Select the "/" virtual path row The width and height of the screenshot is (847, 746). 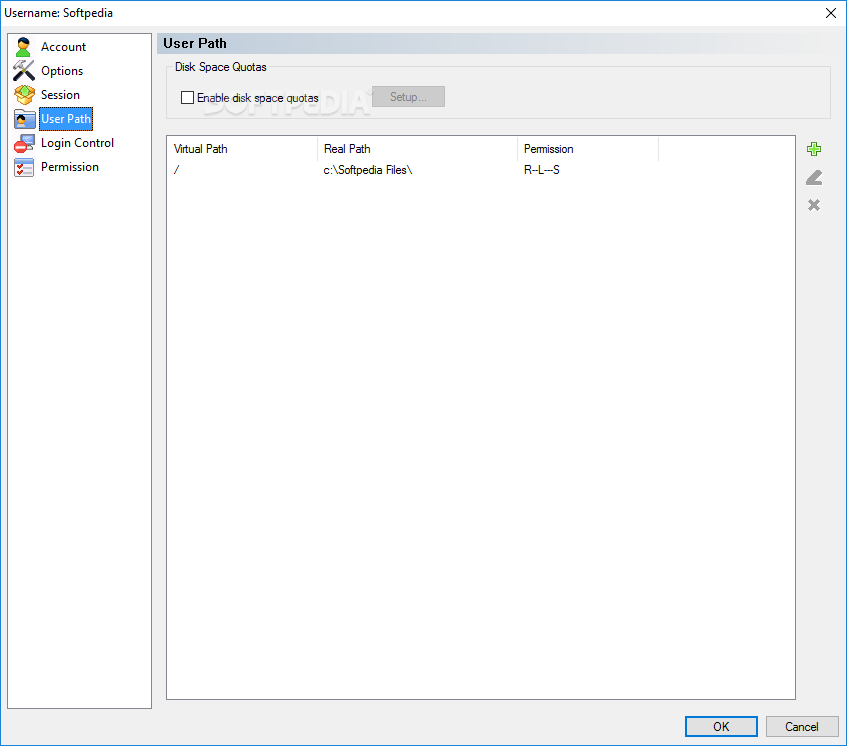pos(177,170)
